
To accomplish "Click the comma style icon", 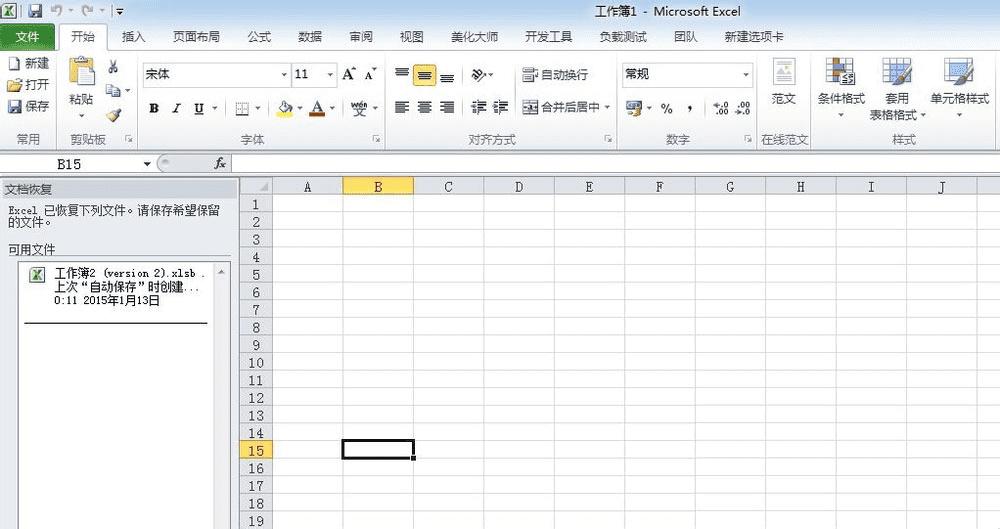I will coord(689,108).
